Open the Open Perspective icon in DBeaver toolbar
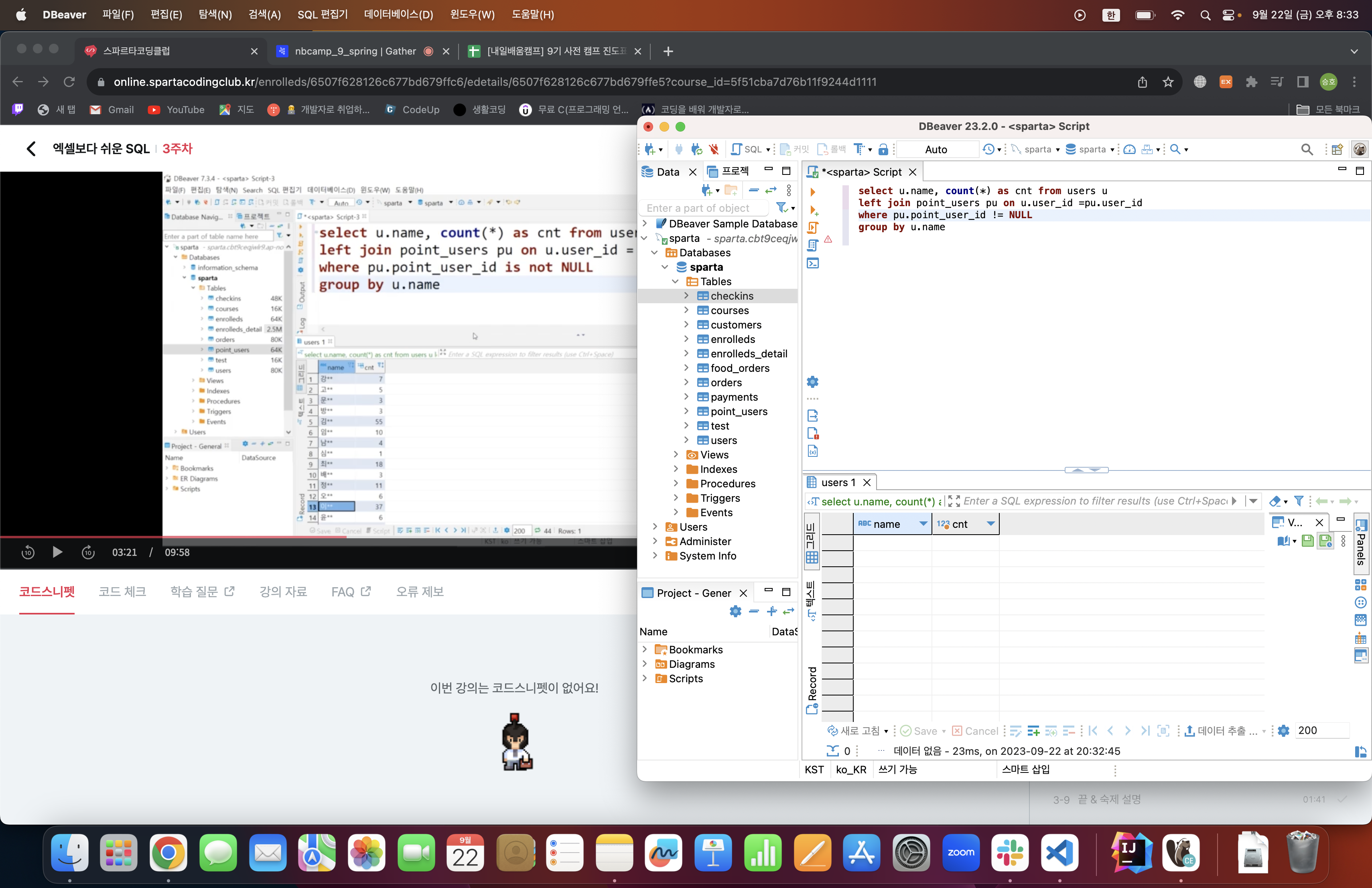 1337,149
